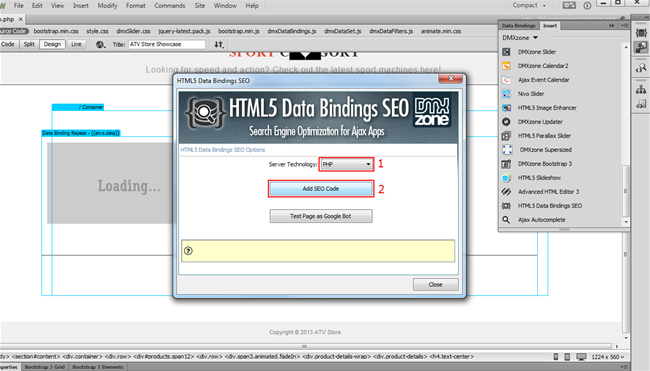
Task: Switch to Data Bindings panel tab
Action: [519, 26]
